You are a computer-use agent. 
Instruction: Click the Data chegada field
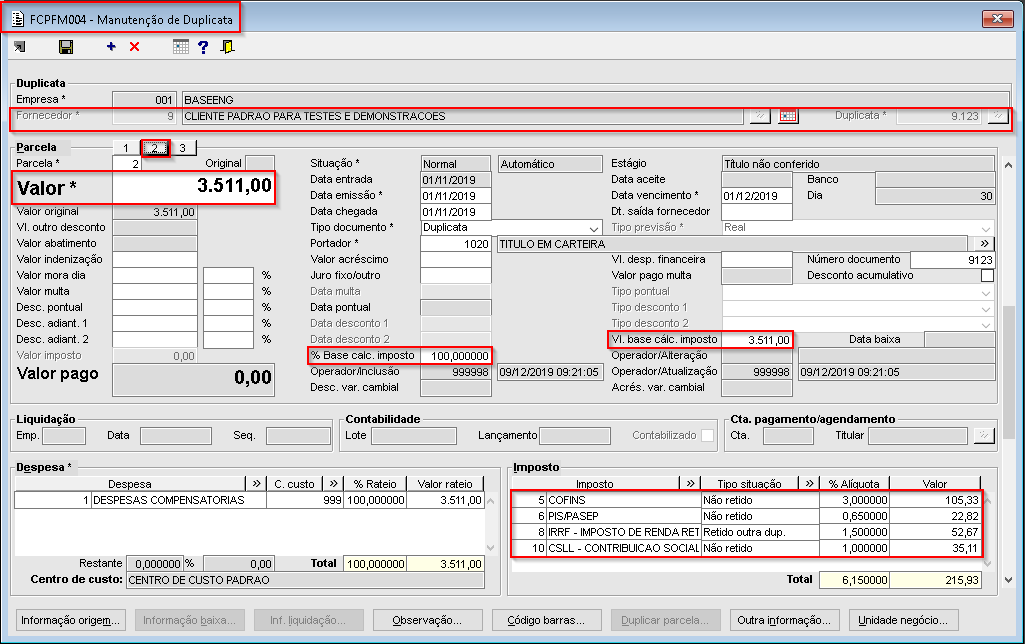(x=456, y=212)
